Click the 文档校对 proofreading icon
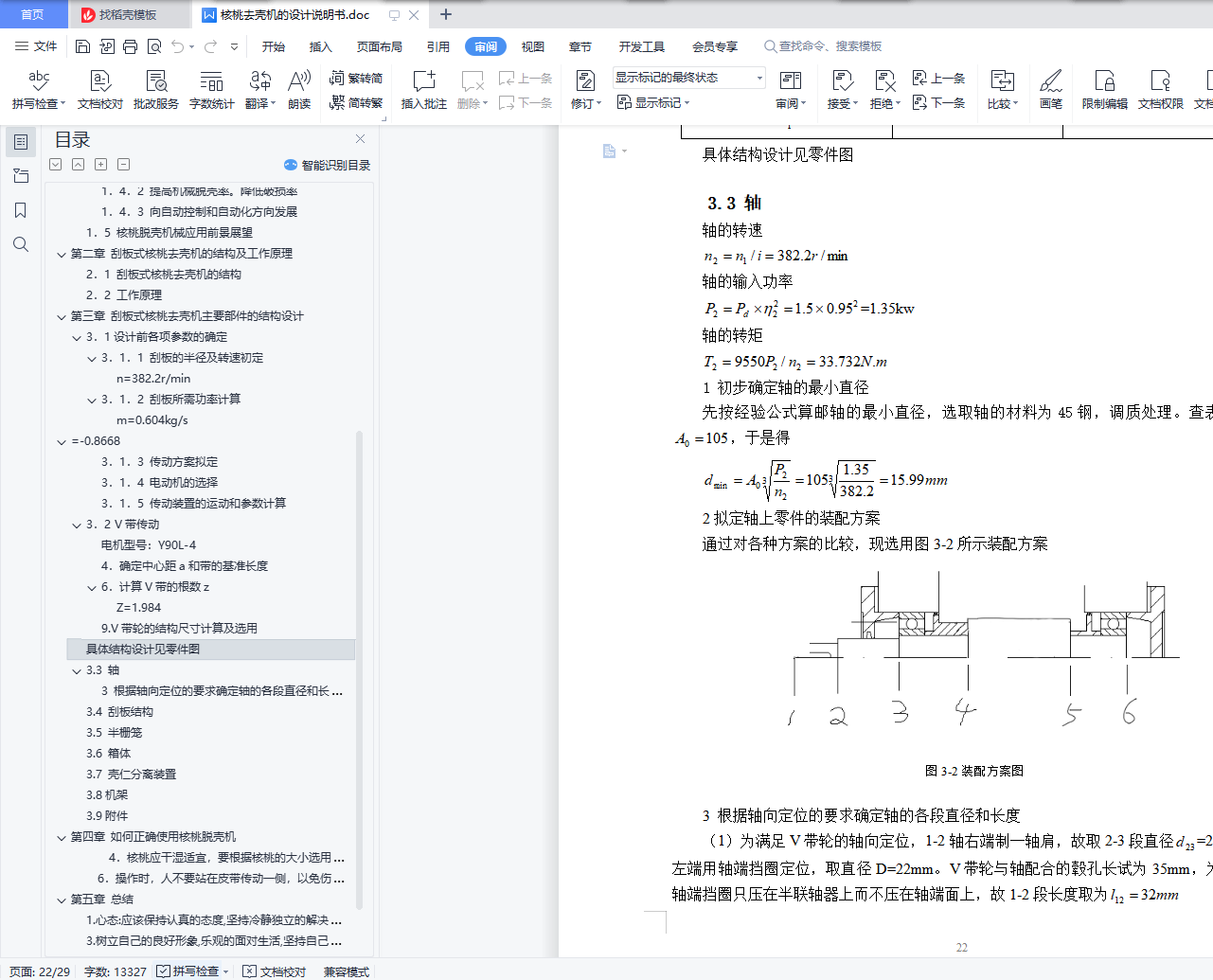 (100, 90)
